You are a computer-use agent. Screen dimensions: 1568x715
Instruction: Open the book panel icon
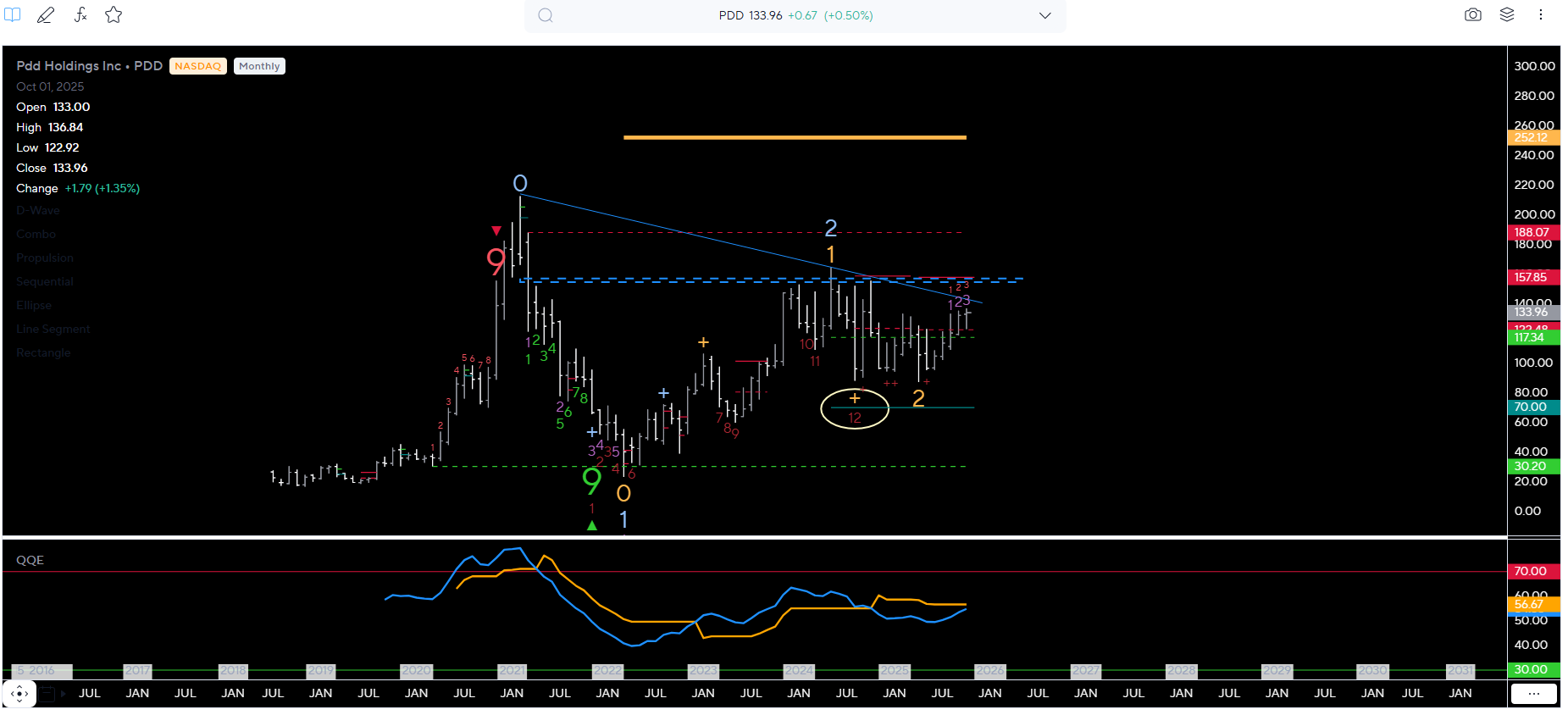point(13,15)
